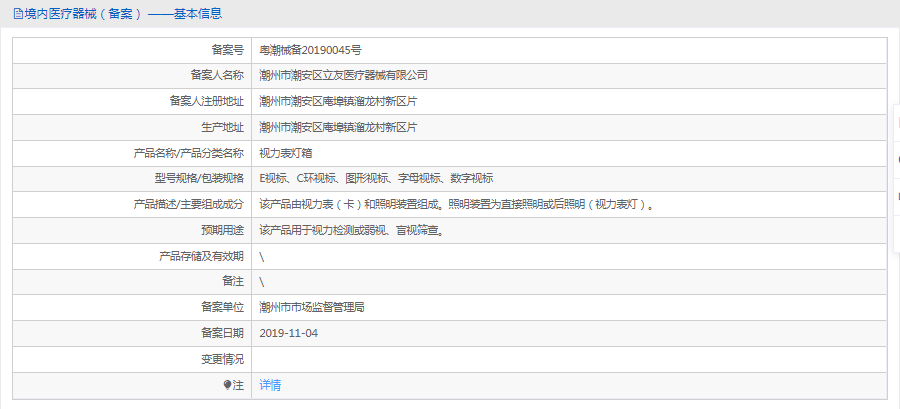Click the 生产地址 address value
This screenshot has width=900, height=409.
click(337, 127)
